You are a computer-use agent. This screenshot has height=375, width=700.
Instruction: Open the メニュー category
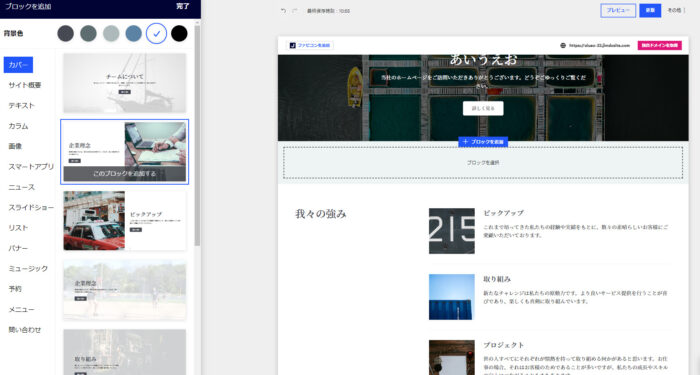coord(21,309)
